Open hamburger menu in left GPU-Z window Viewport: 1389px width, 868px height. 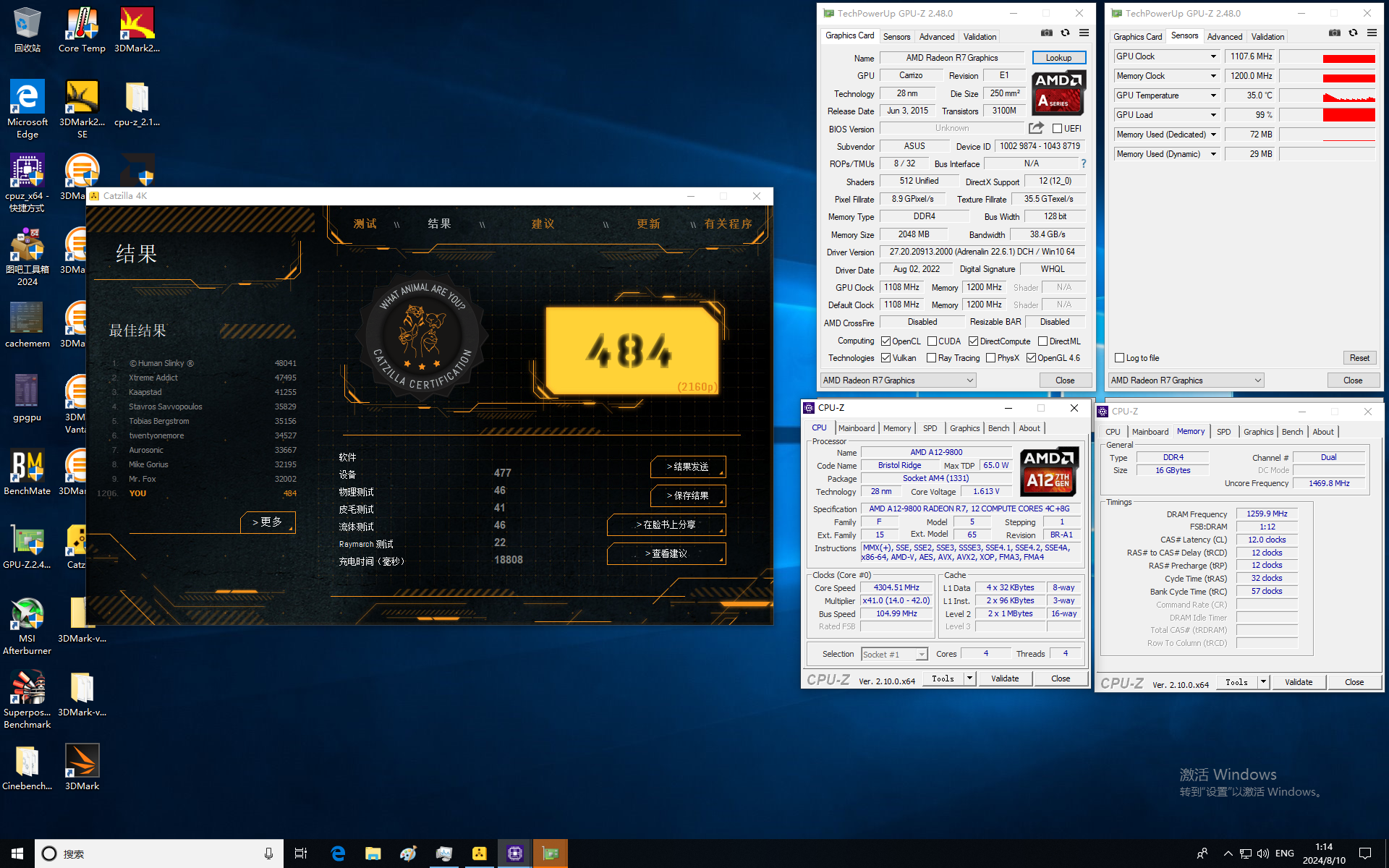click(x=1084, y=33)
